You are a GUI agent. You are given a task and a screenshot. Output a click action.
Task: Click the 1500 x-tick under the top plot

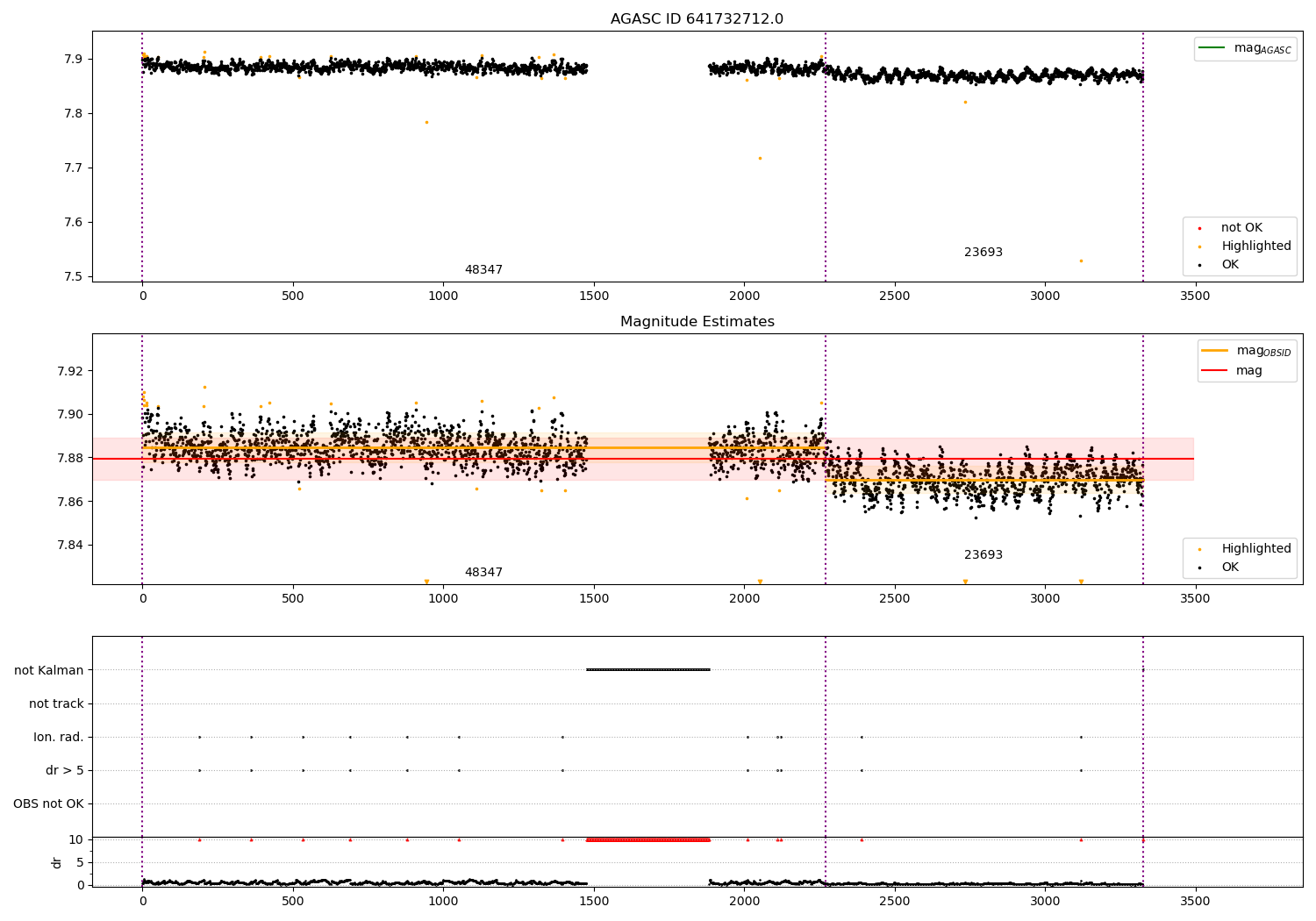click(x=594, y=296)
